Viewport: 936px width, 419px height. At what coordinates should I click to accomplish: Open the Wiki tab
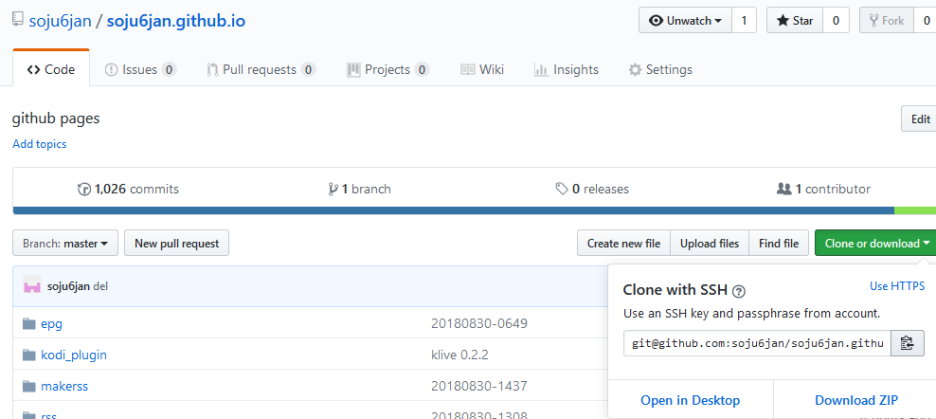482,69
